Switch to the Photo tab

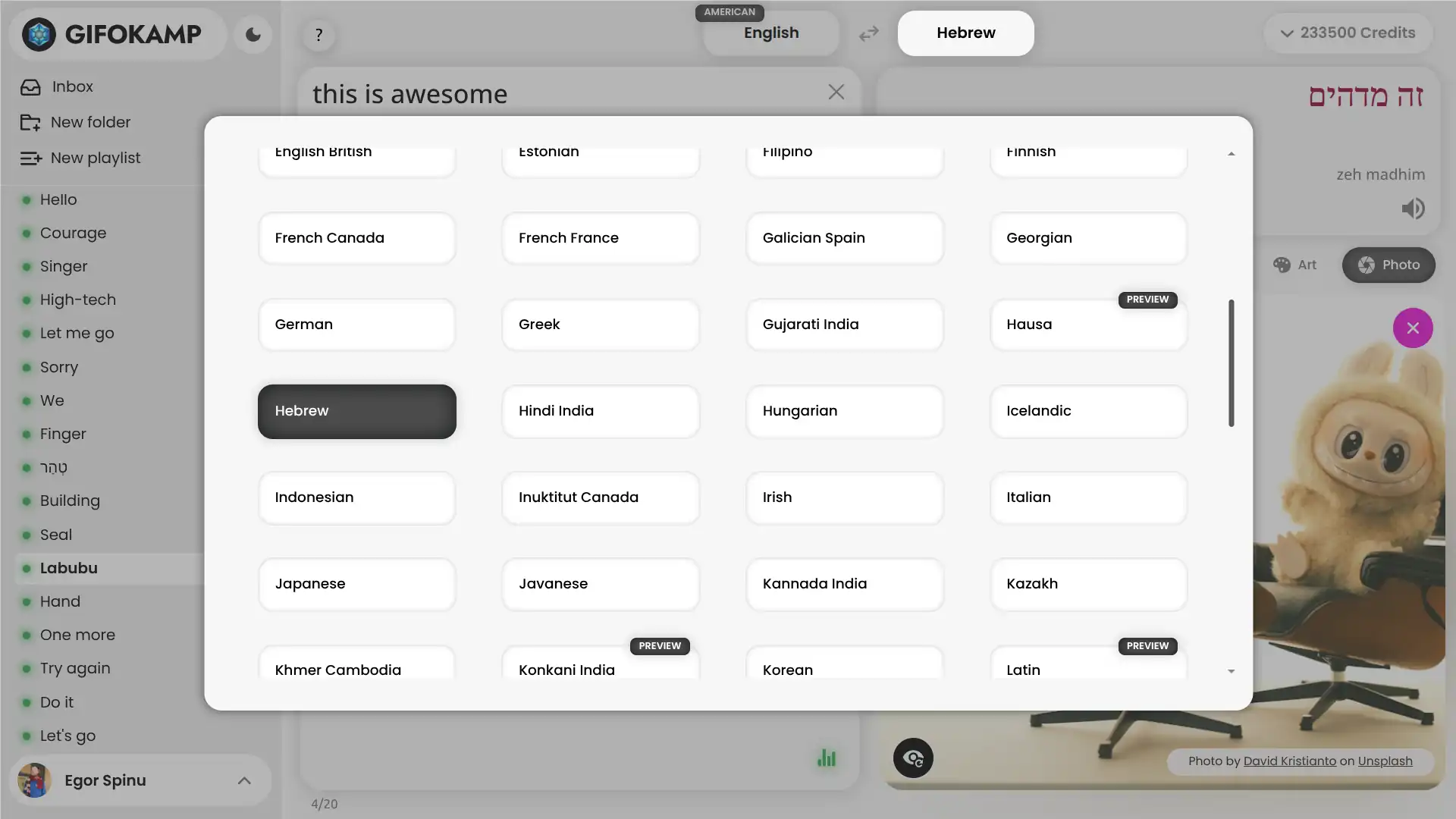point(1389,265)
